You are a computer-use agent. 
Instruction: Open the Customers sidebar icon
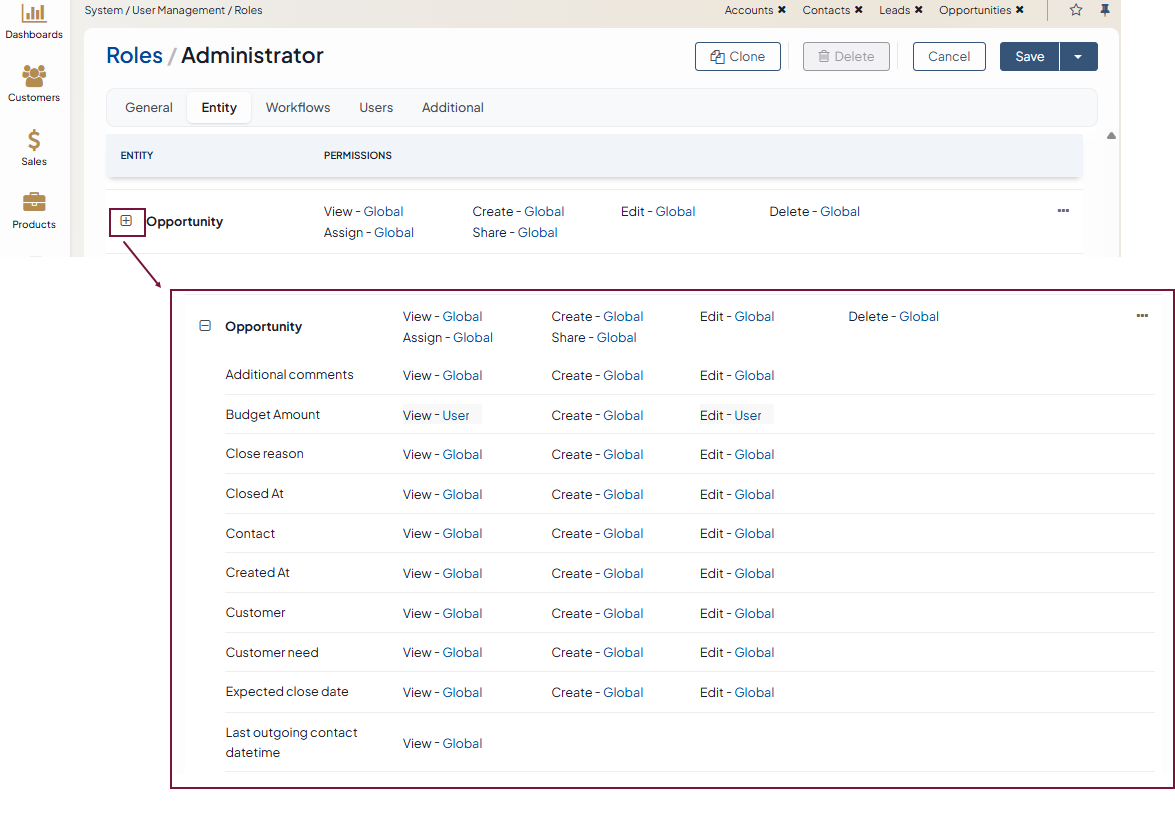34,77
